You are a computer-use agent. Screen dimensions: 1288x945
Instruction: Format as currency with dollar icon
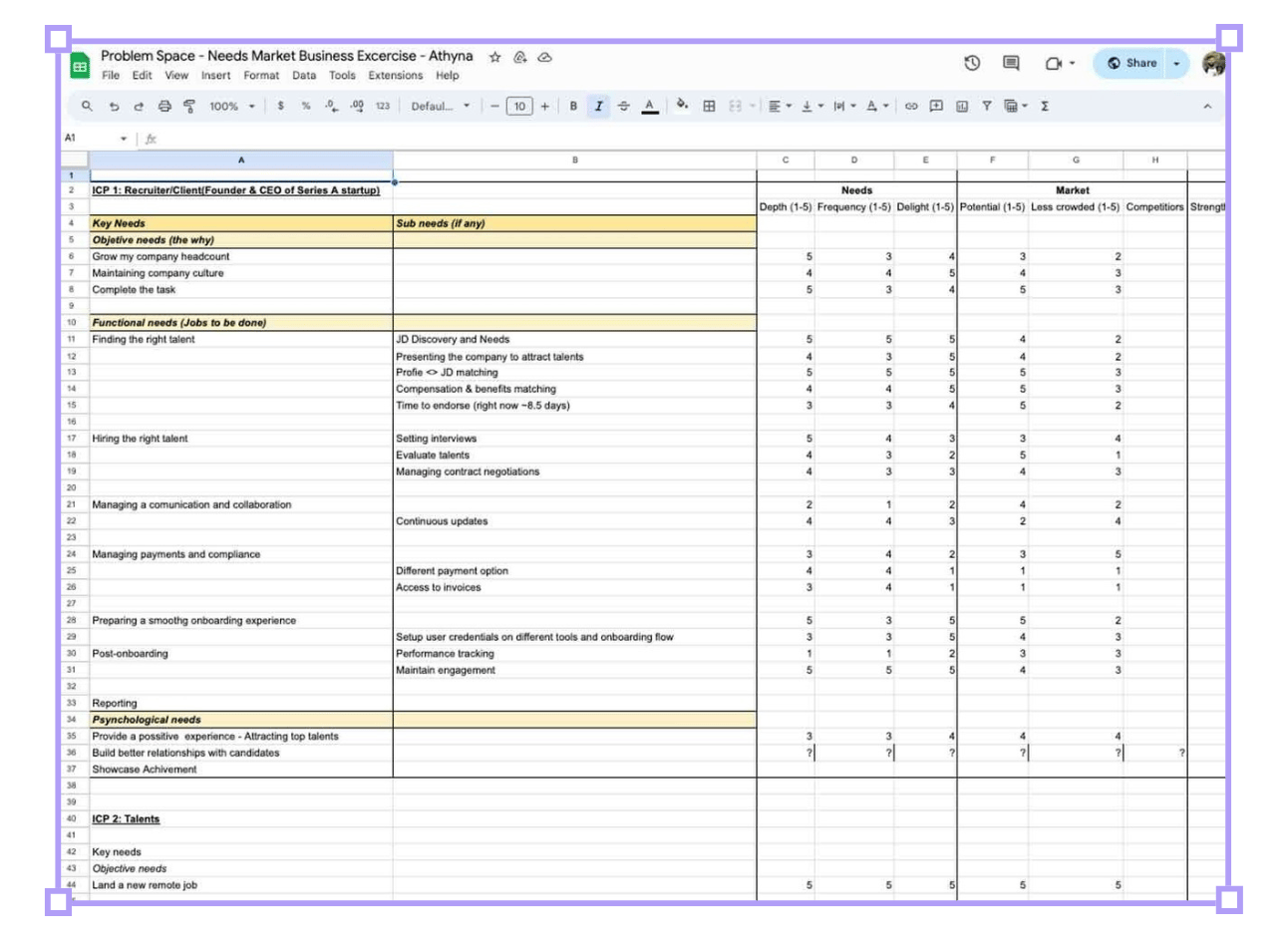click(281, 106)
